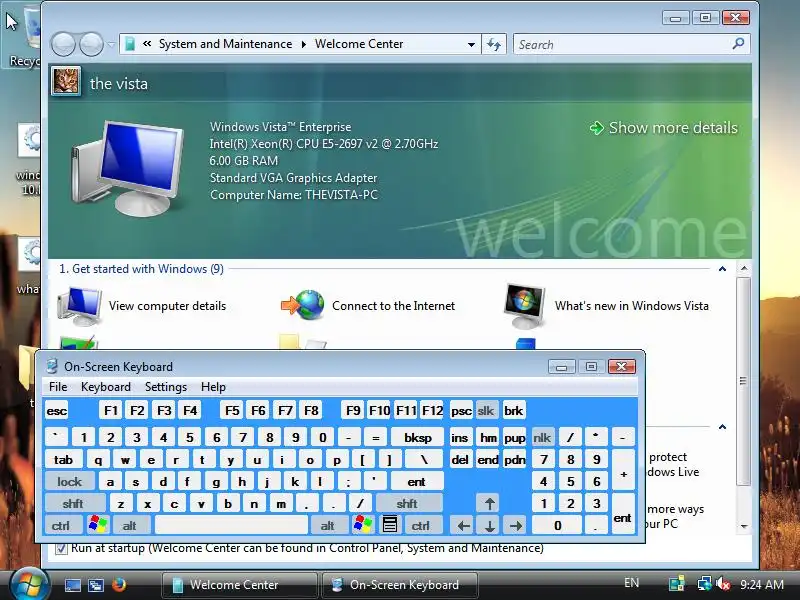Toggle the slk scroll lock key
Screen dimensions: 800x600
pos(486,411)
